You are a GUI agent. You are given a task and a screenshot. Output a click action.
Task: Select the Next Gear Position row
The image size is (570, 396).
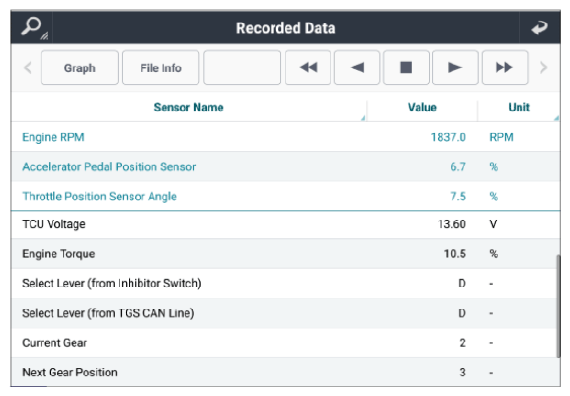(x=286, y=372)
